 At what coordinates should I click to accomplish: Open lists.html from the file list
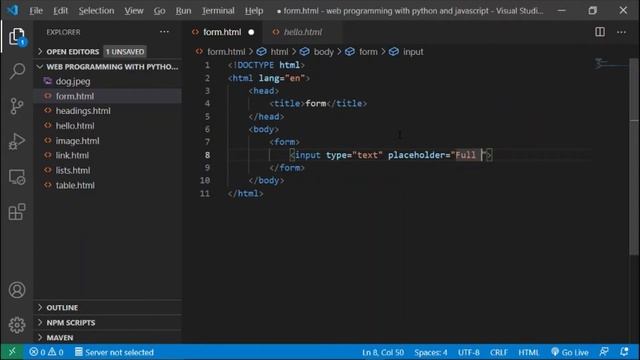click(73, 170)
